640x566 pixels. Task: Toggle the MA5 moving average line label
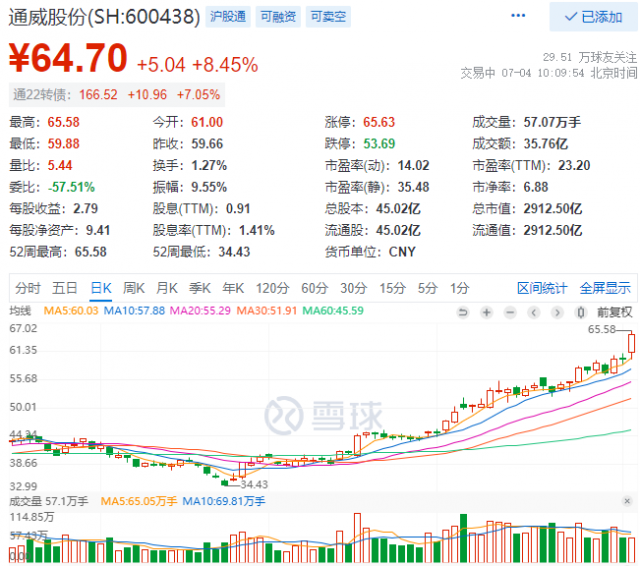[x=72, y=311]
